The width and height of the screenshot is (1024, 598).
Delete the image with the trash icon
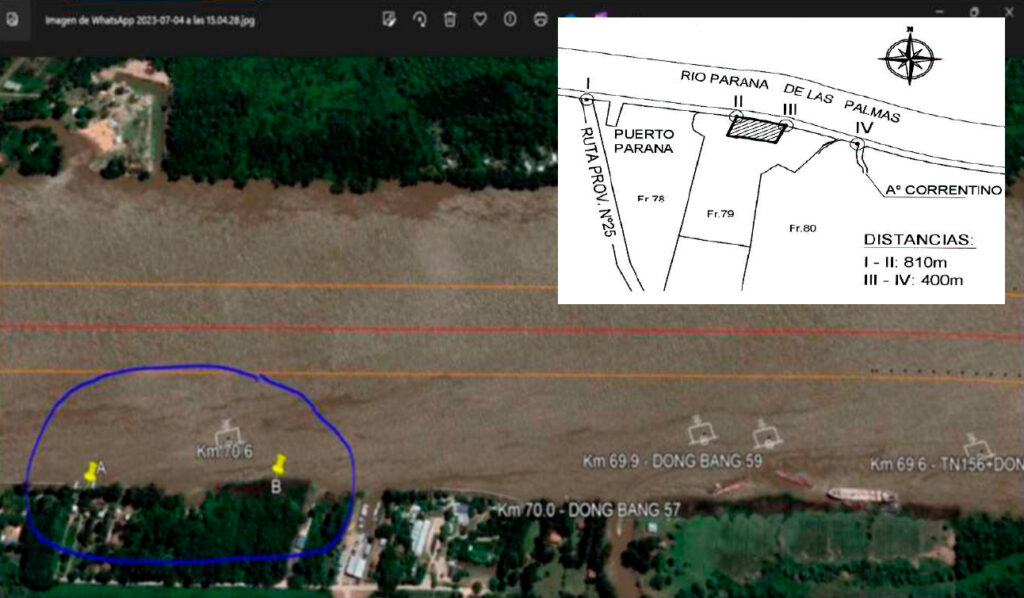(451, 19)
